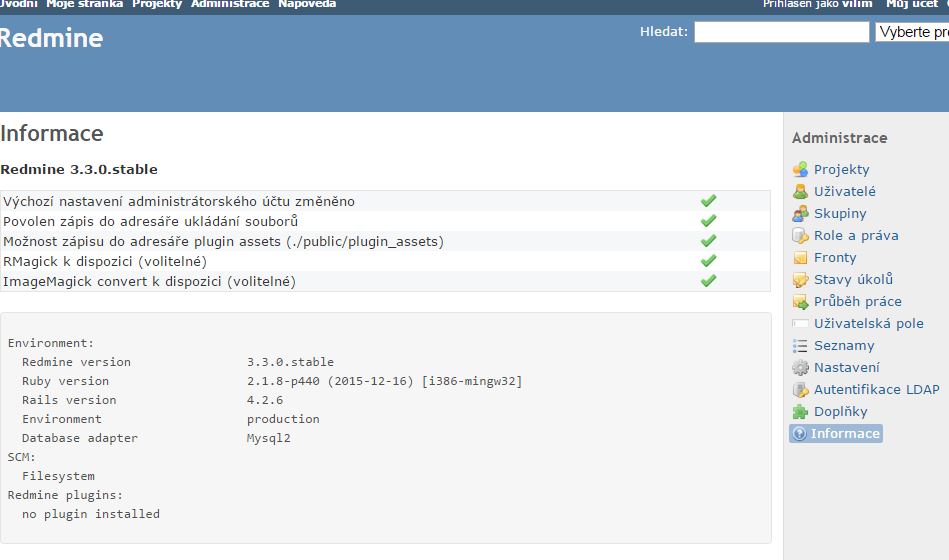Open Administrace in top menu
Image resolution: width=949 pixels, height=560 pixels.
pyautogui.click(x=230, y=4)
